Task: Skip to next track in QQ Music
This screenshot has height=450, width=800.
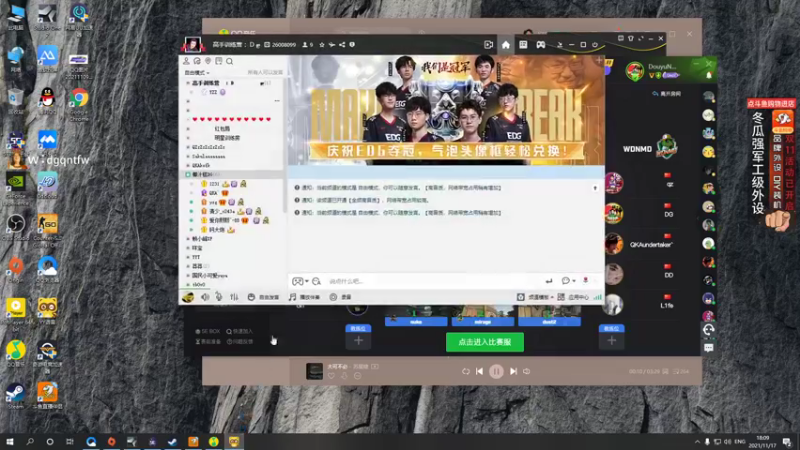Action: click(513, 371)
